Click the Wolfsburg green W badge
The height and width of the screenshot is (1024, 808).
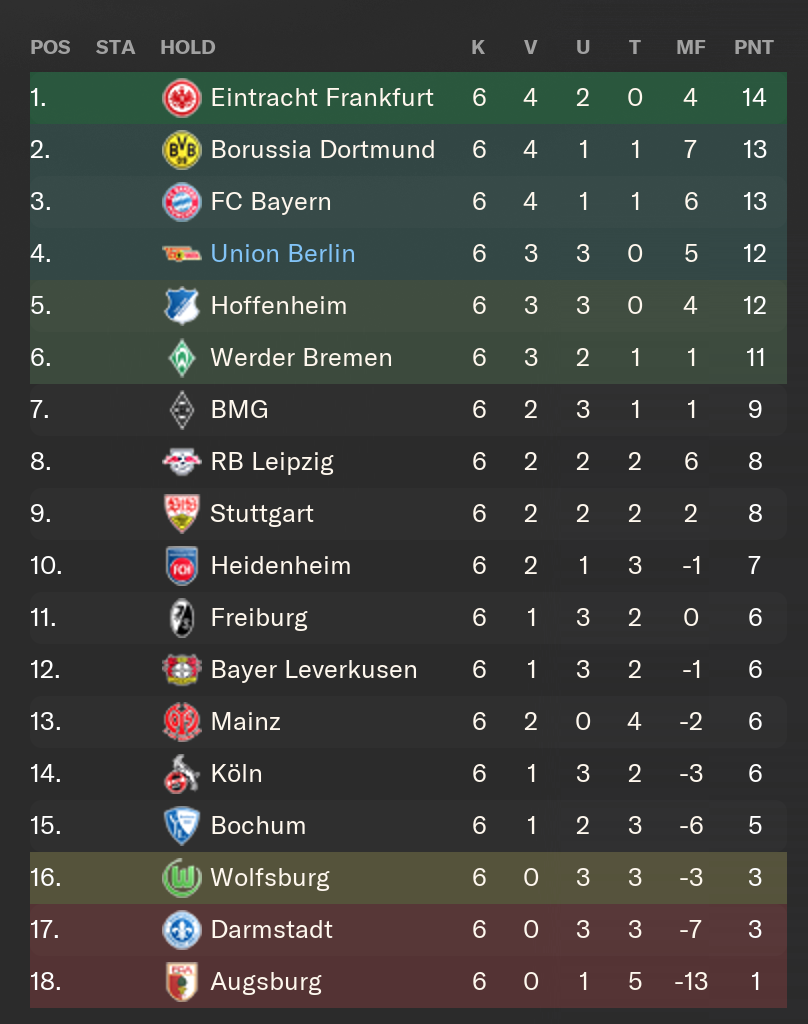pos(182,878)
